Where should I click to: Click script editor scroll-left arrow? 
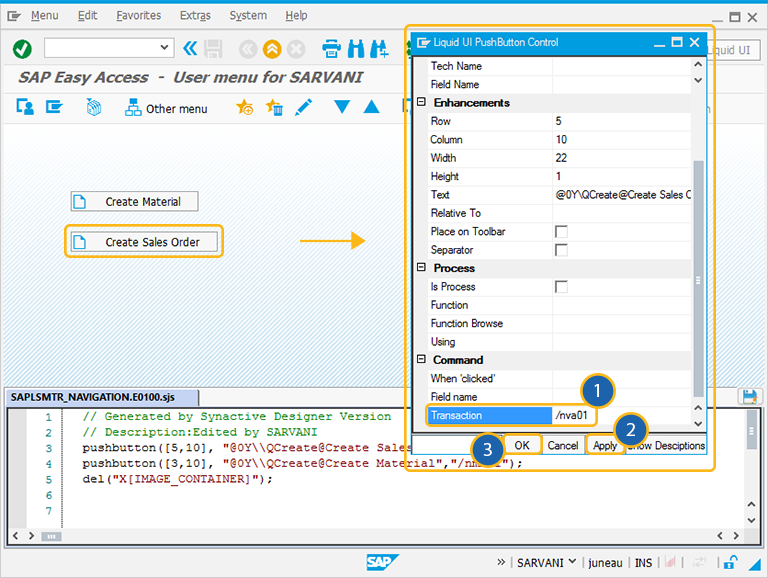click(16, 536)
